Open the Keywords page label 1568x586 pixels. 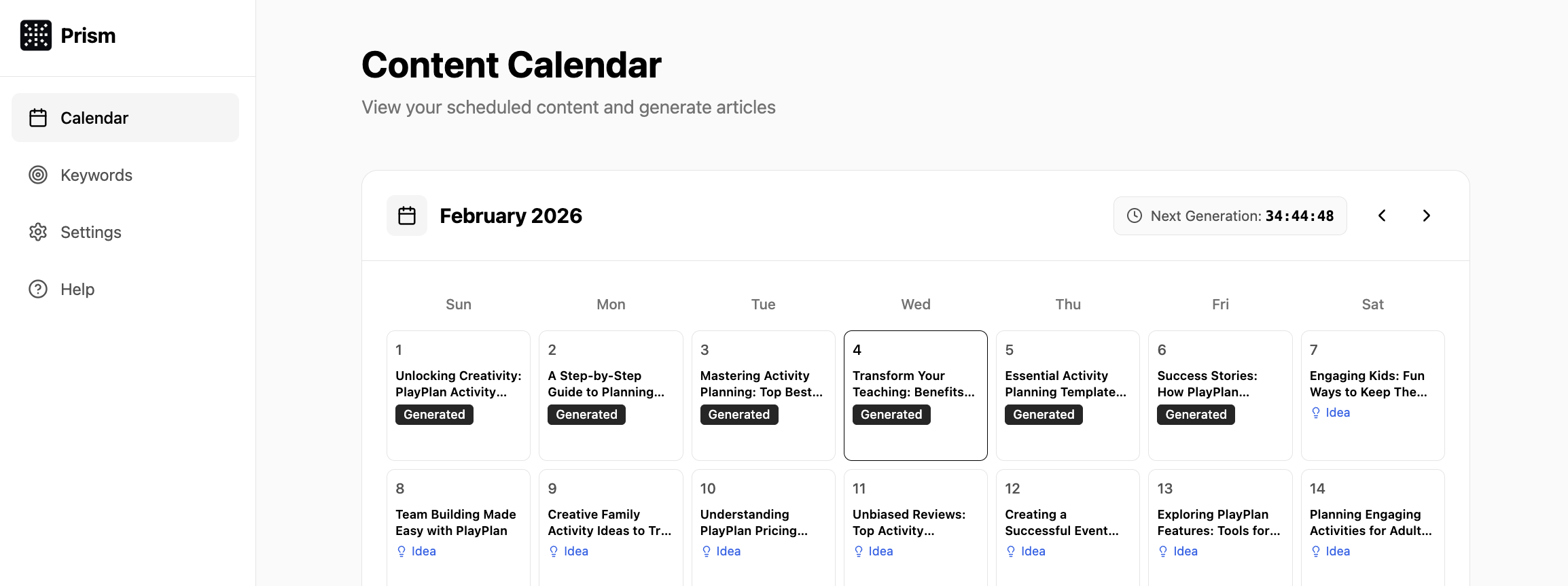[96, 175]
